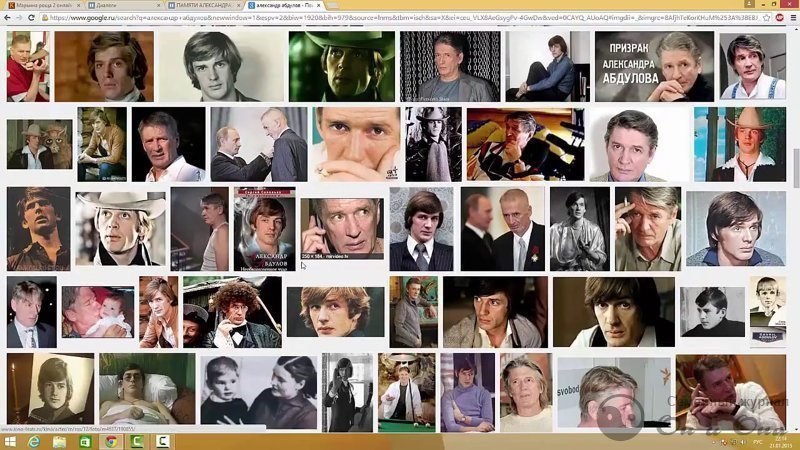Open the medal-pinning ceremony thumbnail

click(x=259, y=144)
